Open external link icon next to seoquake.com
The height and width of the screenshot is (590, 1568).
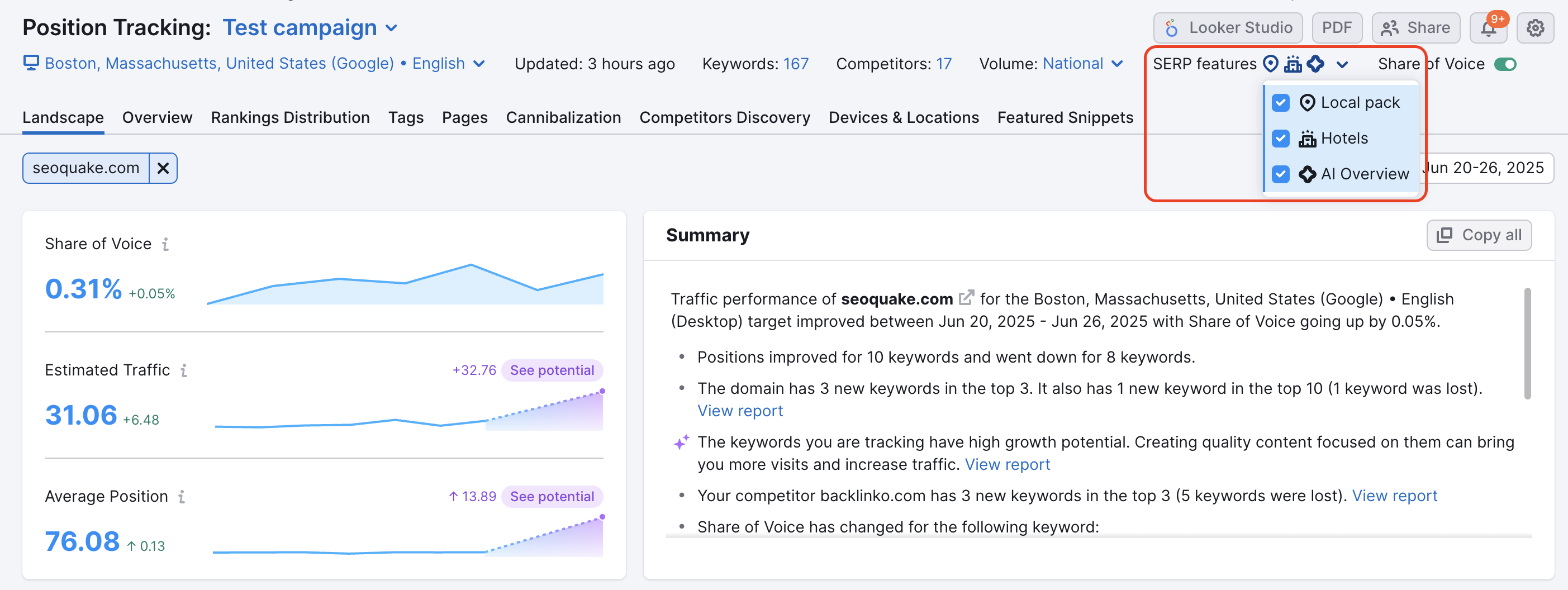coord(966,298)
